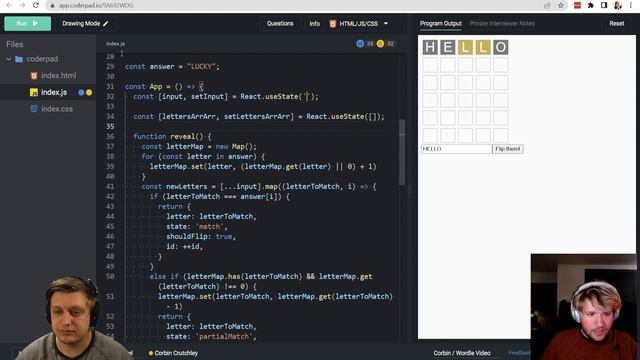Enable Drawing Mode with the pencil

[85, 24]
